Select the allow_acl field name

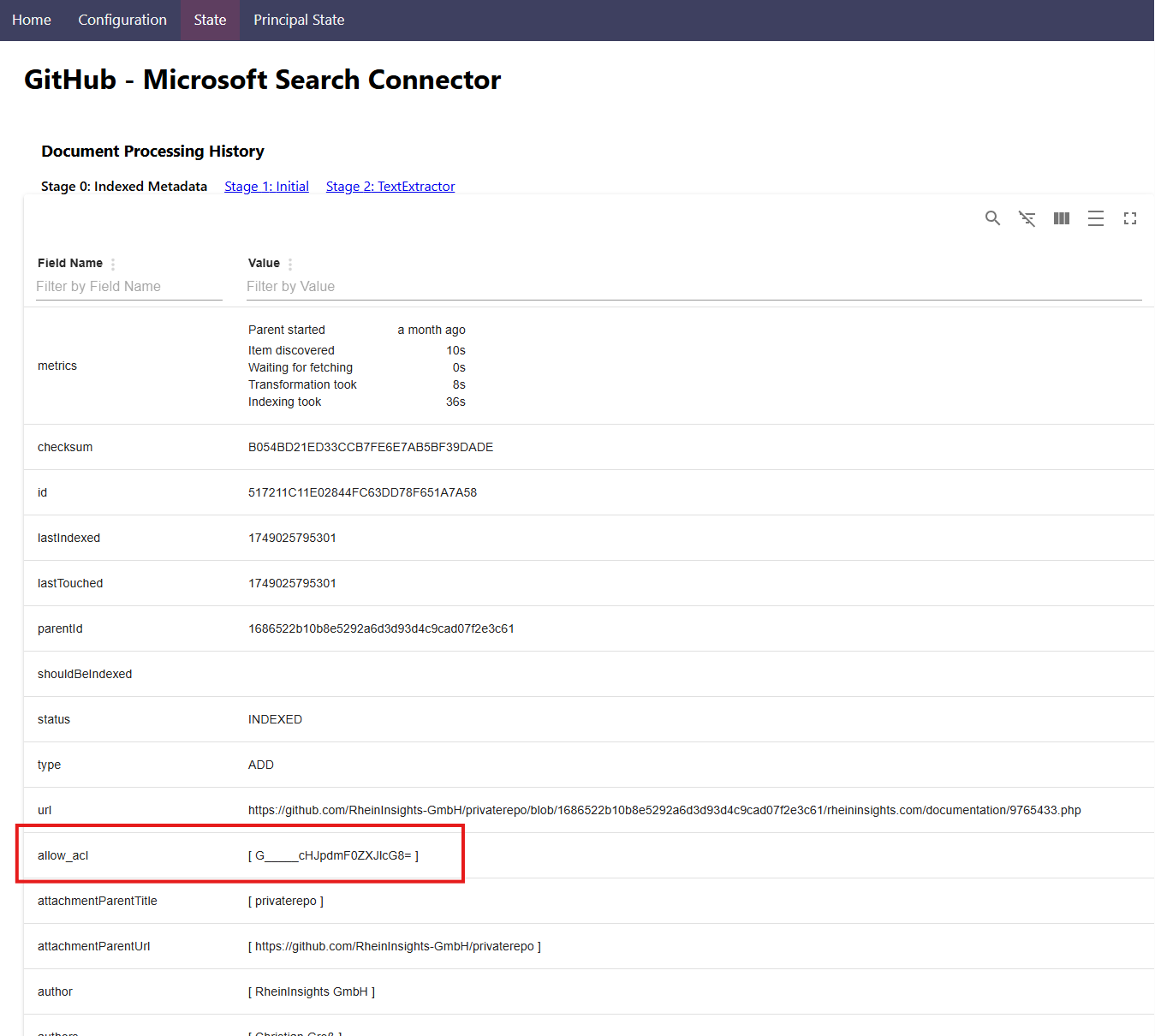point(63,855)
